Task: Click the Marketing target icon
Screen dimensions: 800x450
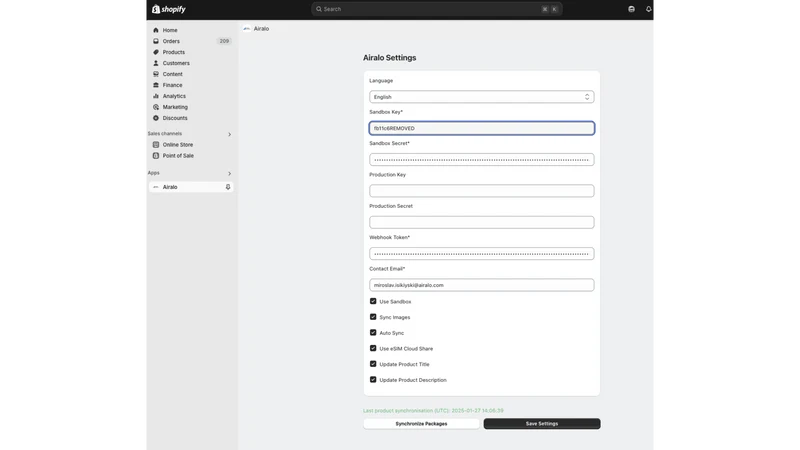Action: 156,107
